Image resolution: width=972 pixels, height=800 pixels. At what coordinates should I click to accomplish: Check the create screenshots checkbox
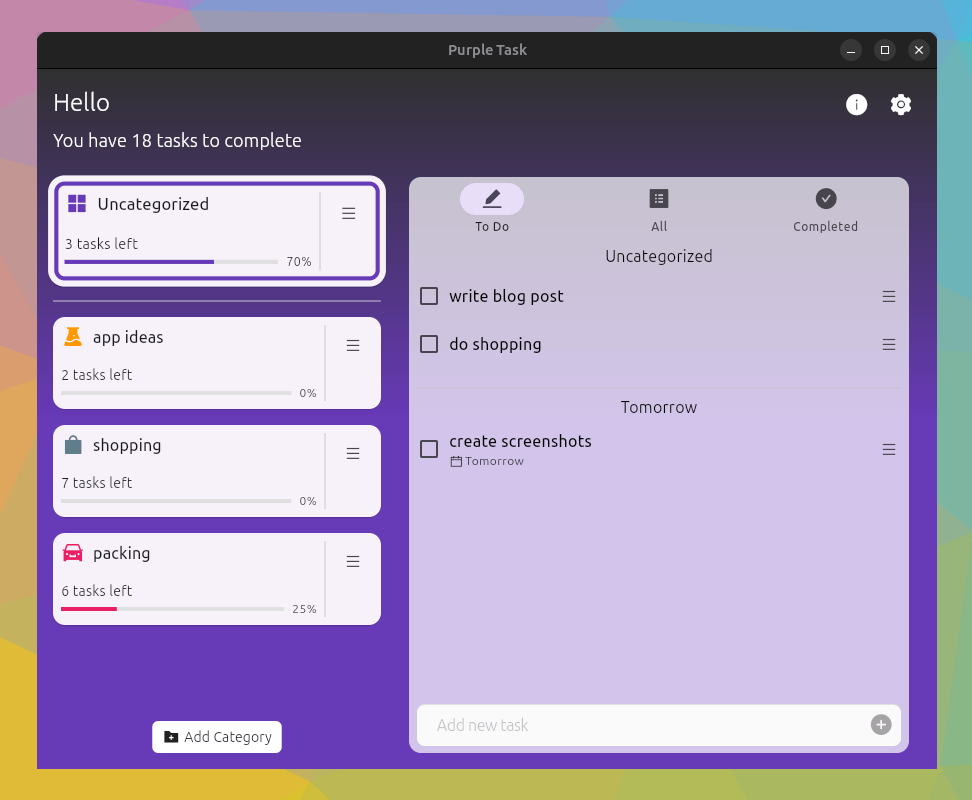click(429, 449)
